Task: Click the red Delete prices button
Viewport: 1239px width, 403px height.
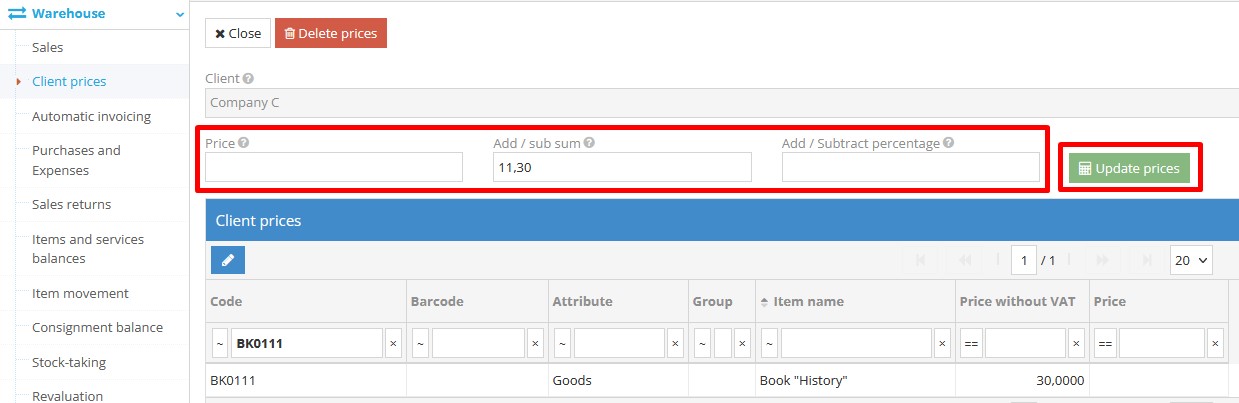Action: [x=330, y=33]
